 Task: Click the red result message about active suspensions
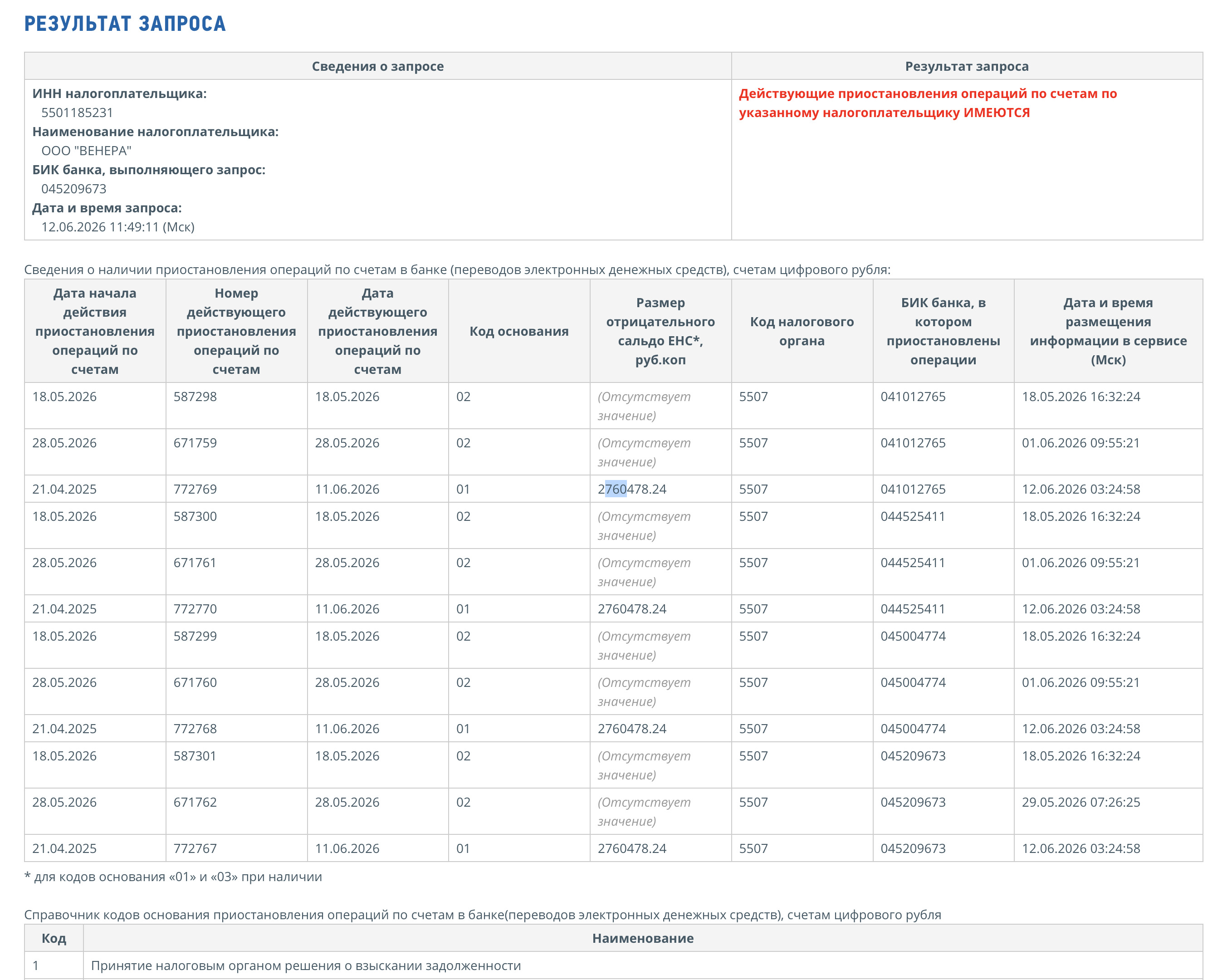coord(928,103)
